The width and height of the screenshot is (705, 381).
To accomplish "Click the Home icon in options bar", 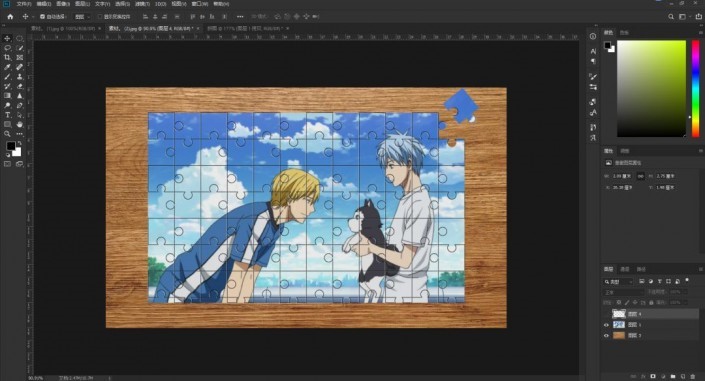I will pos(10,17).
